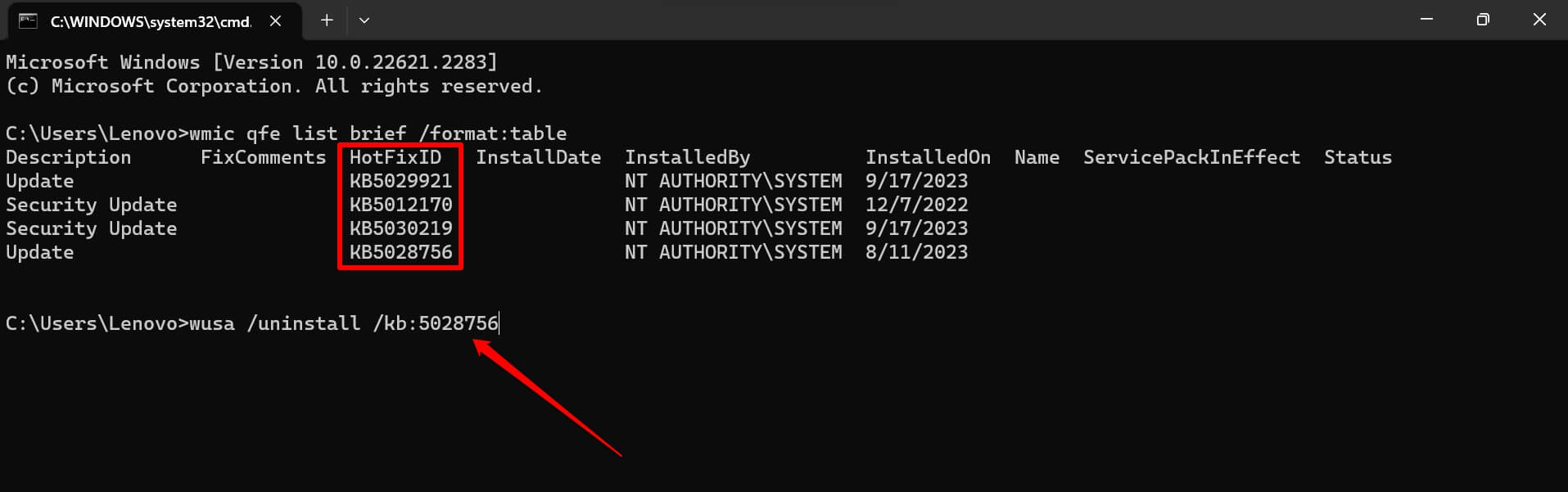Click the Windows logo icon in the tab title
Screen dimensions: 1568x492
click(29, 20)
